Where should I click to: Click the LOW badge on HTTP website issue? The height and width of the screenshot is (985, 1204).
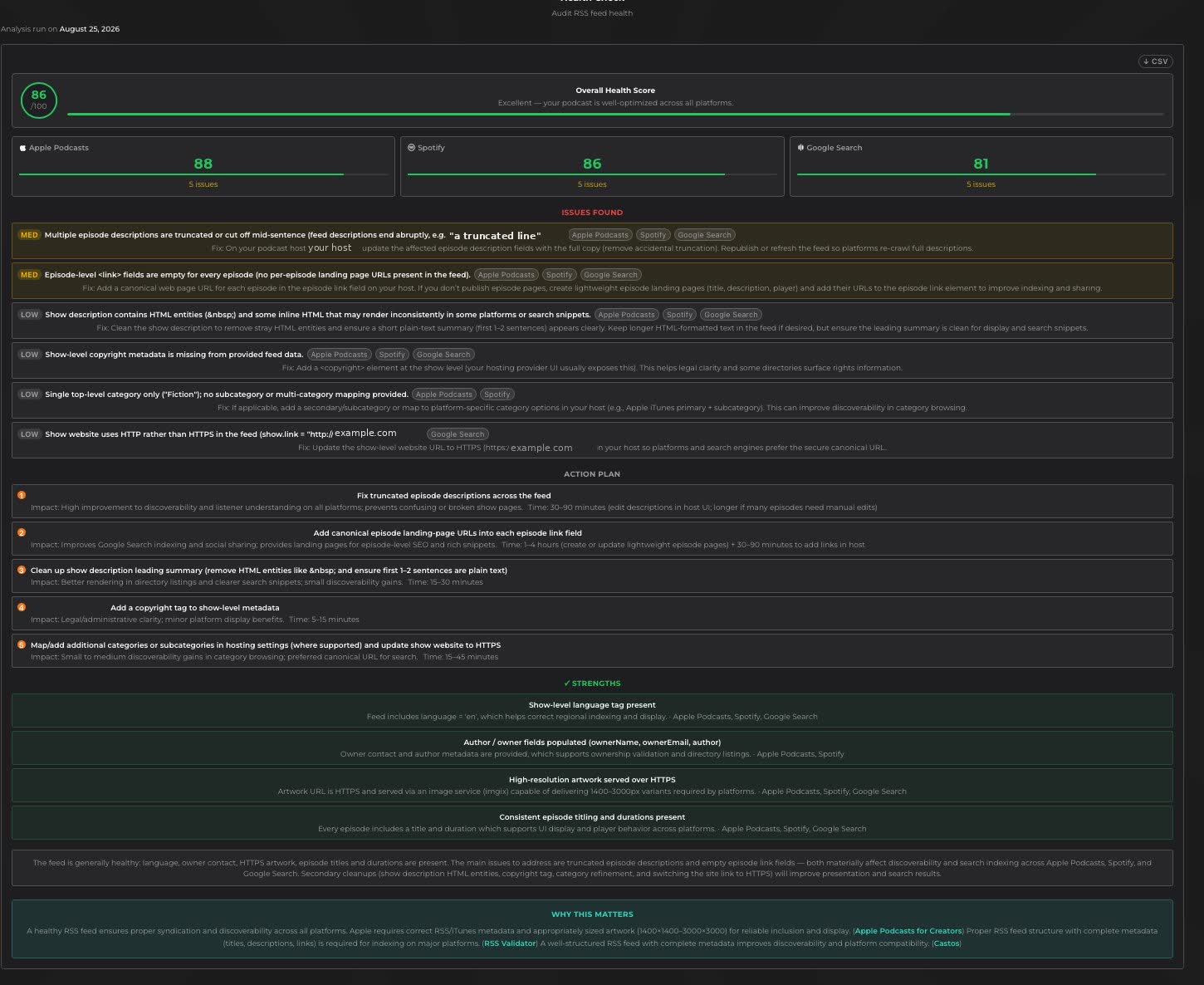click(x=30, y=434)
